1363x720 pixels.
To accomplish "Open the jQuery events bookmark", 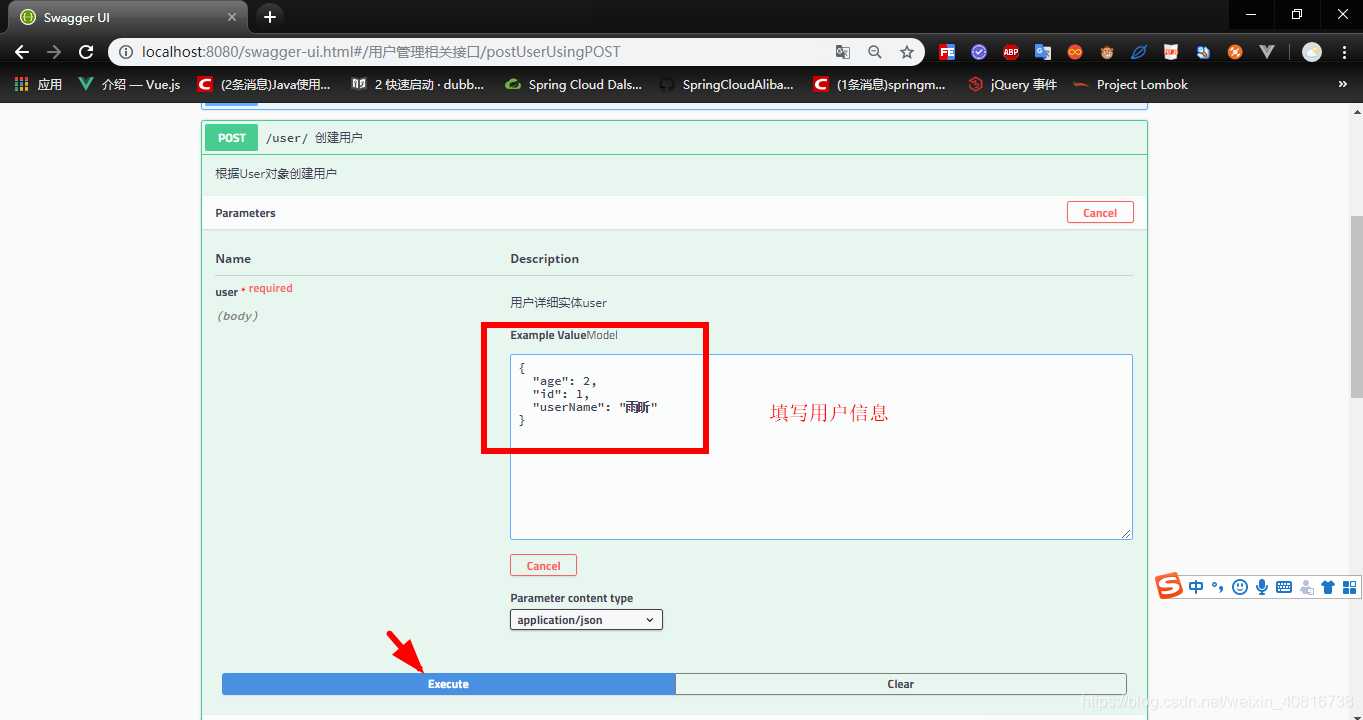I will pyautogui.click(x=1012, y=85).
